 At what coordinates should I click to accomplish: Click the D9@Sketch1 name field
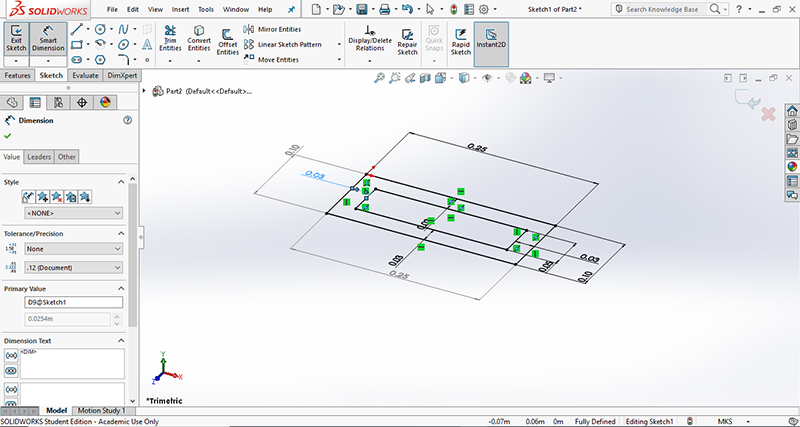(x=73, y=303)
